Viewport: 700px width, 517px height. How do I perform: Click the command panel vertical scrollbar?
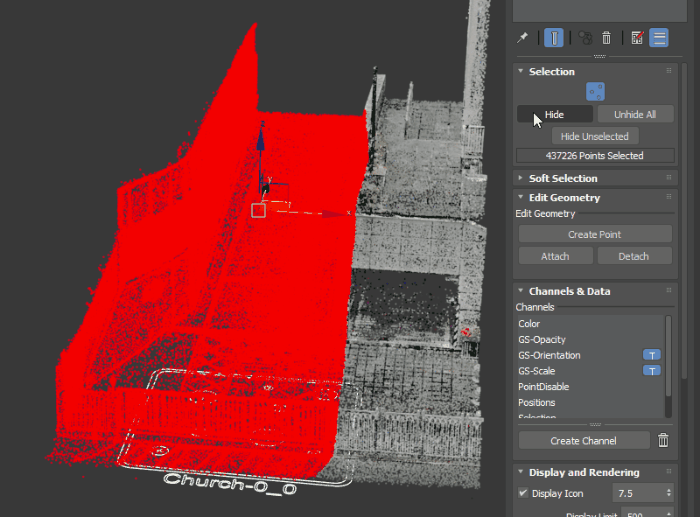coord(685,219)
